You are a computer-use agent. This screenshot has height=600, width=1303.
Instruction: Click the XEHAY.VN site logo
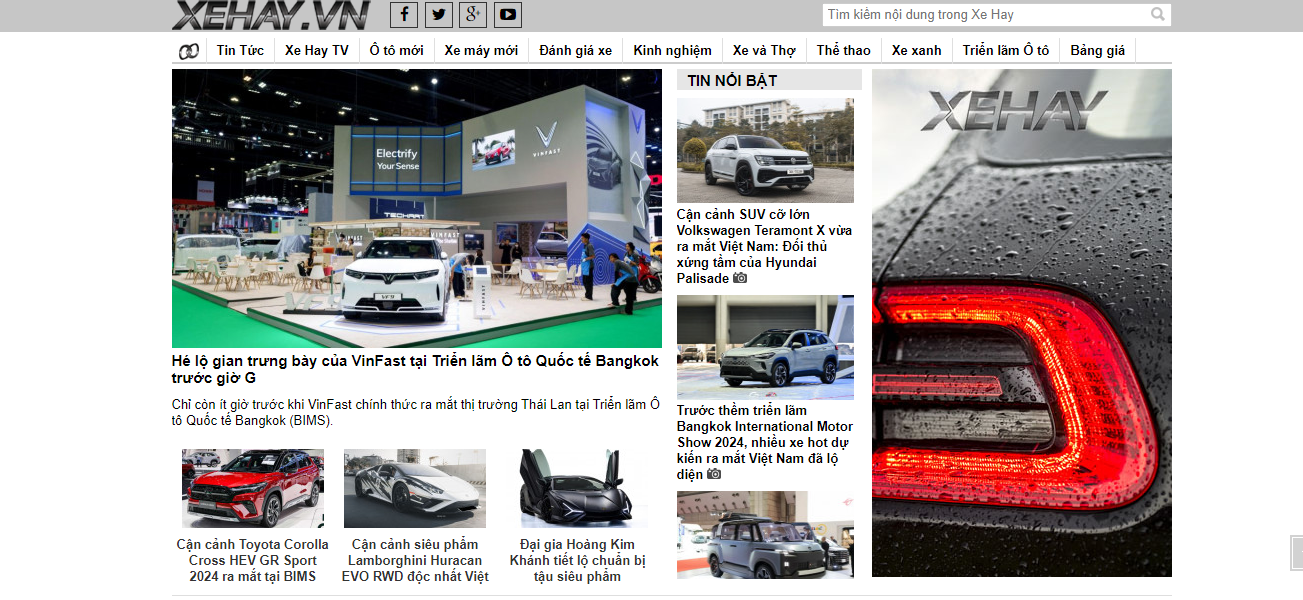point(271,15)
